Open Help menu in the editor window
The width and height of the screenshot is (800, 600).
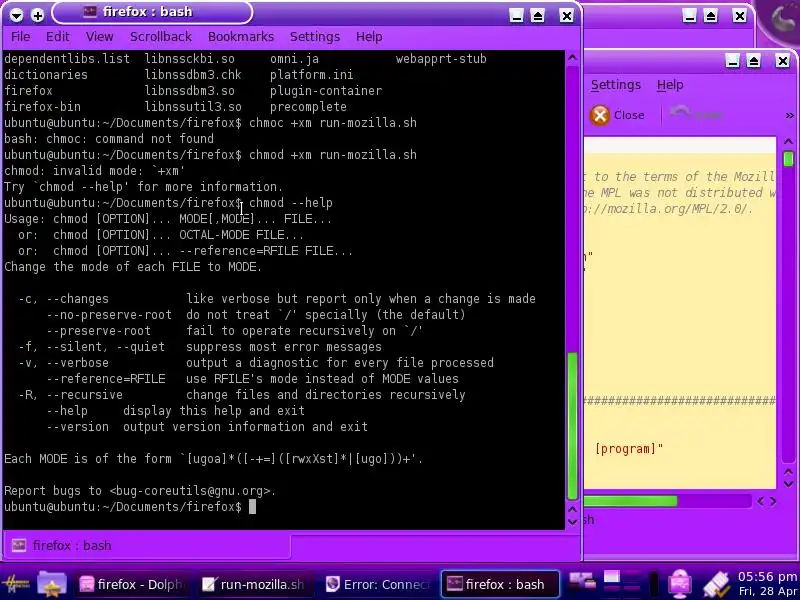pyautogui.click(x=670, y=85)
